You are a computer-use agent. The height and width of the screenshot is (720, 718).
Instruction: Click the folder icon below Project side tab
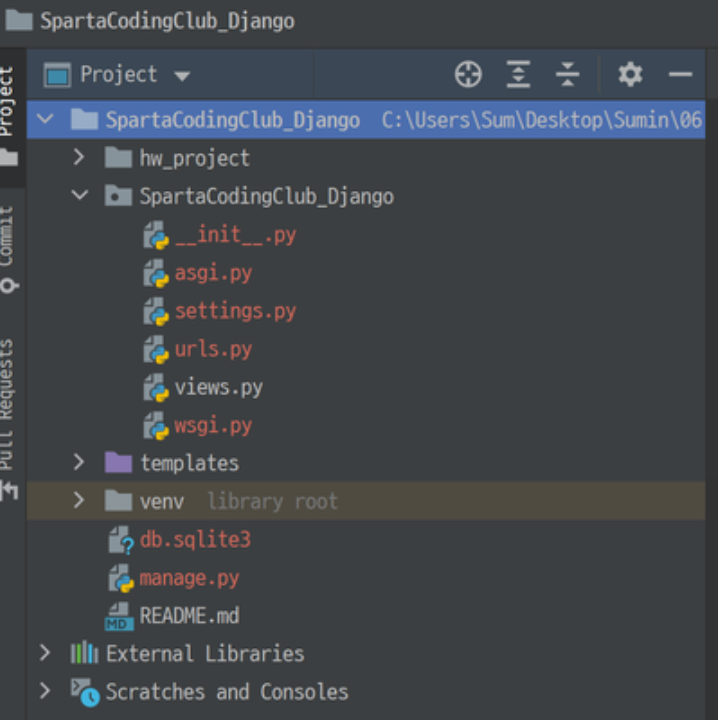(x=9, y=158)
